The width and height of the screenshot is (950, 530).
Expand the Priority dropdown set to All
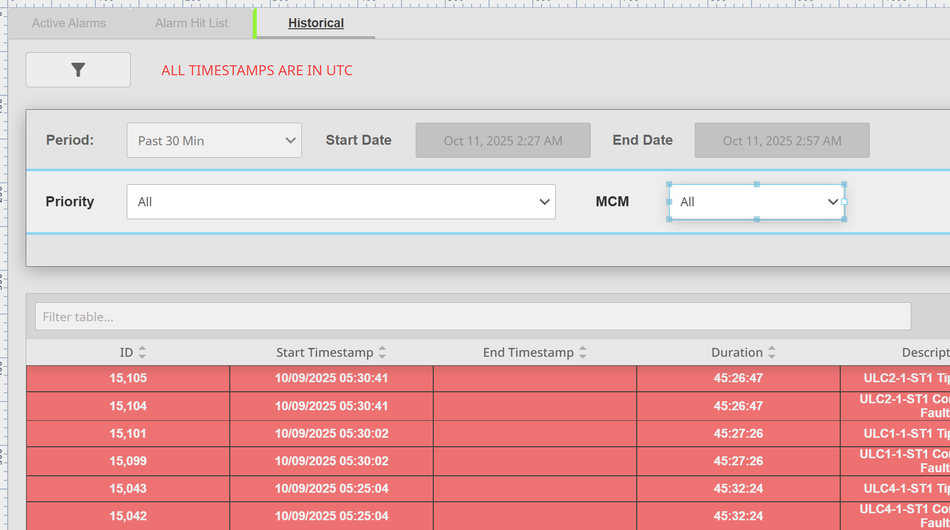click(340, 202)
